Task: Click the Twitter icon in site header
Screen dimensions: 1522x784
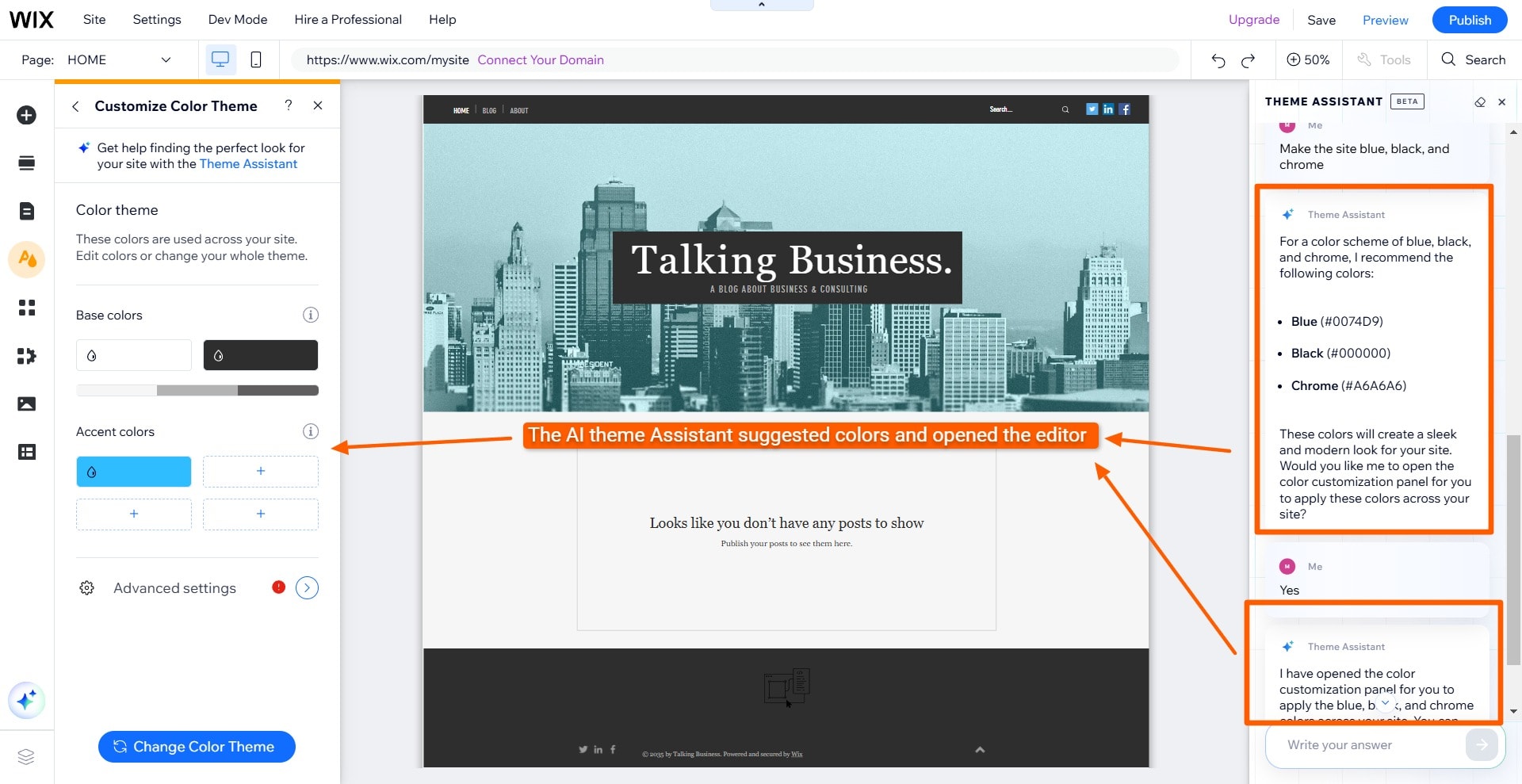Action: coord(1092,109)
